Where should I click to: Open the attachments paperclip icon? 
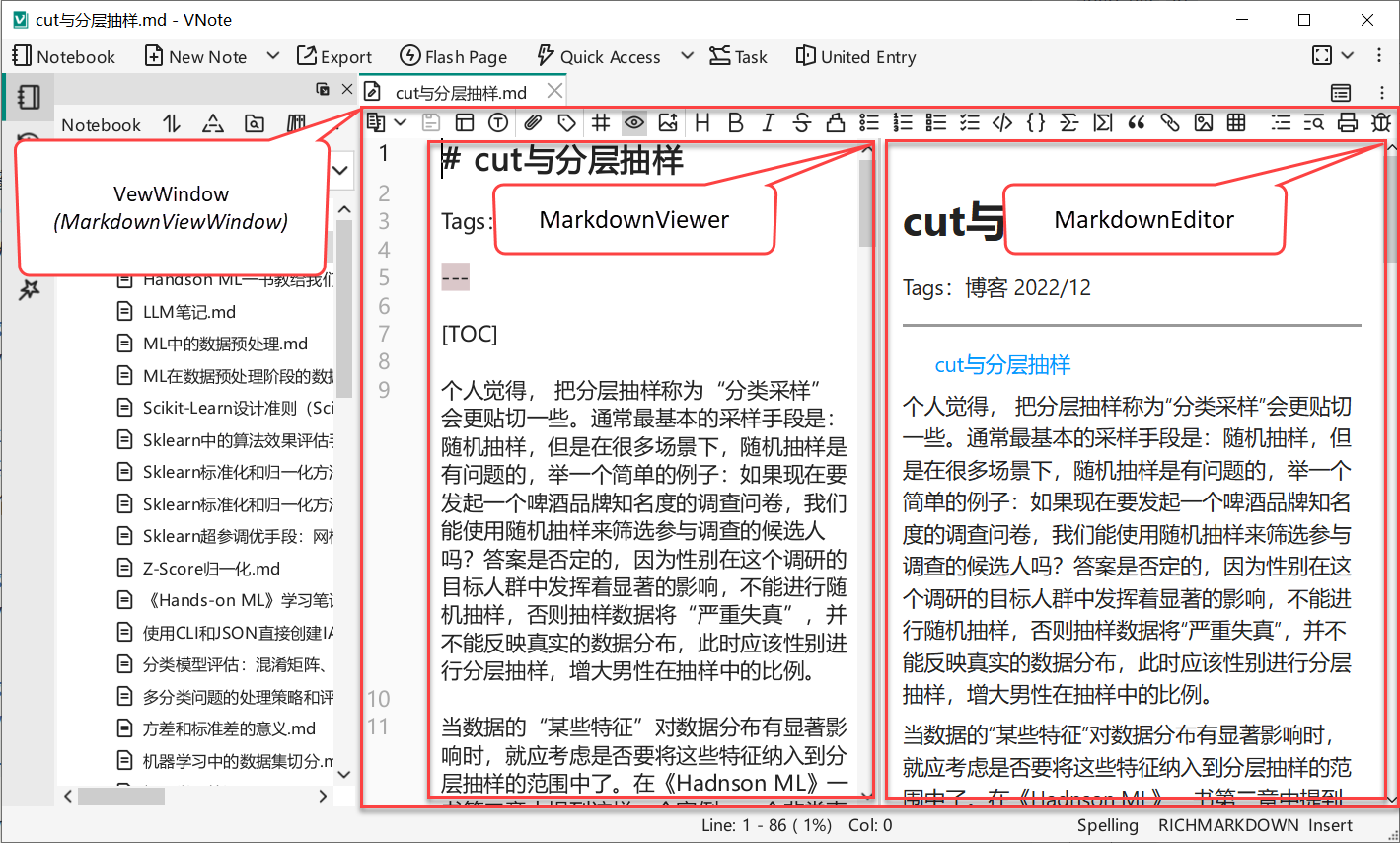(533, 122)
